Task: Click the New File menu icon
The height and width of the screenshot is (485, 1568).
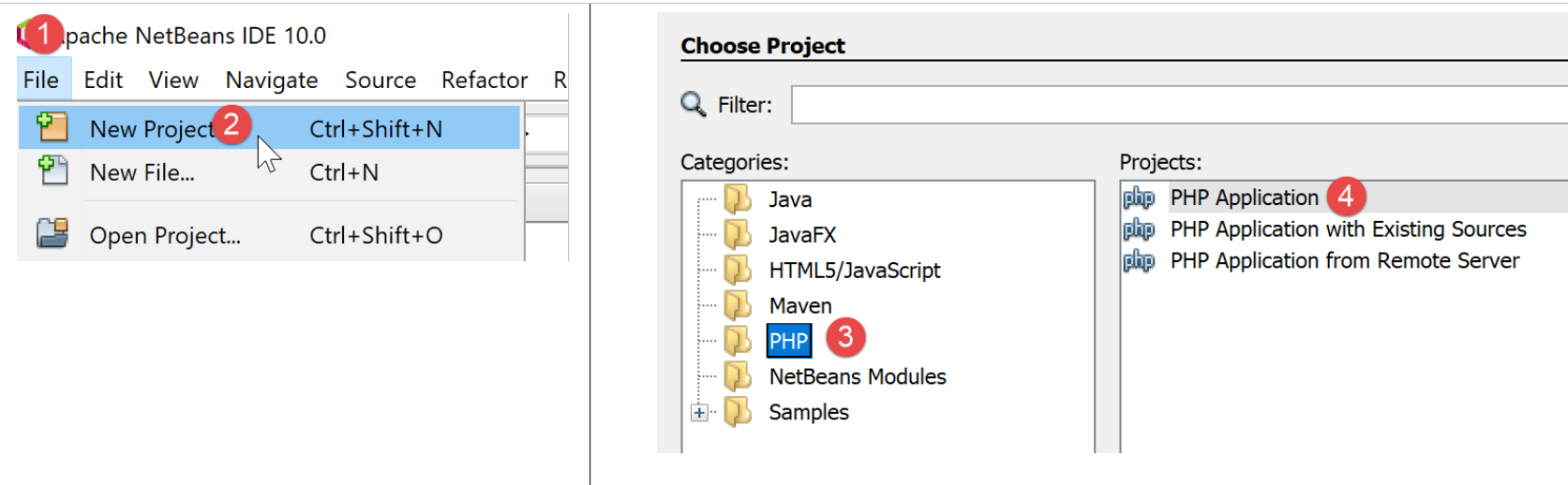Action: [x=52, y=171]
